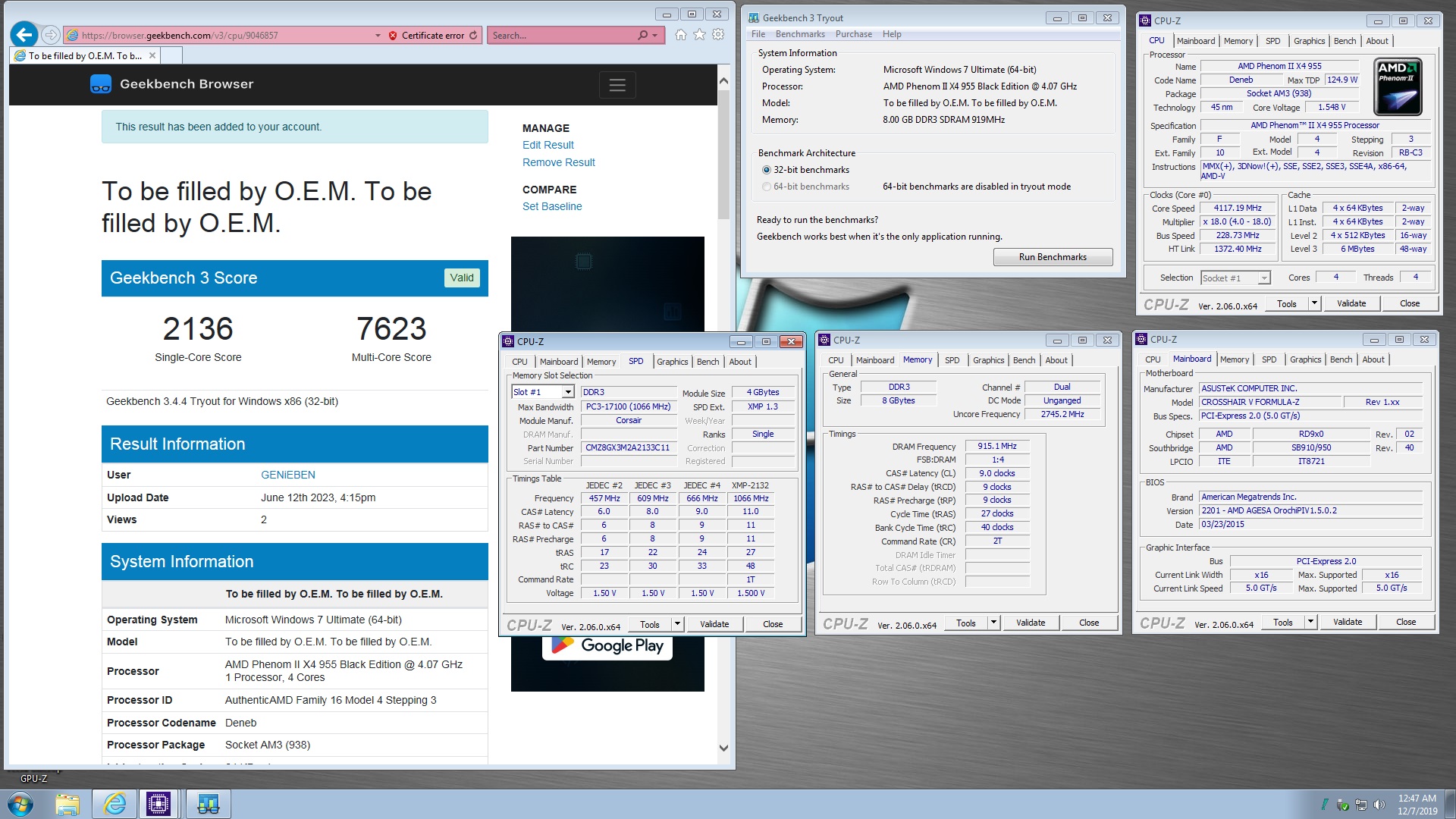Open the GENIEBEN user link
Image resolution: width=1456 pixels, height=819 pixels.
[288, 475]
